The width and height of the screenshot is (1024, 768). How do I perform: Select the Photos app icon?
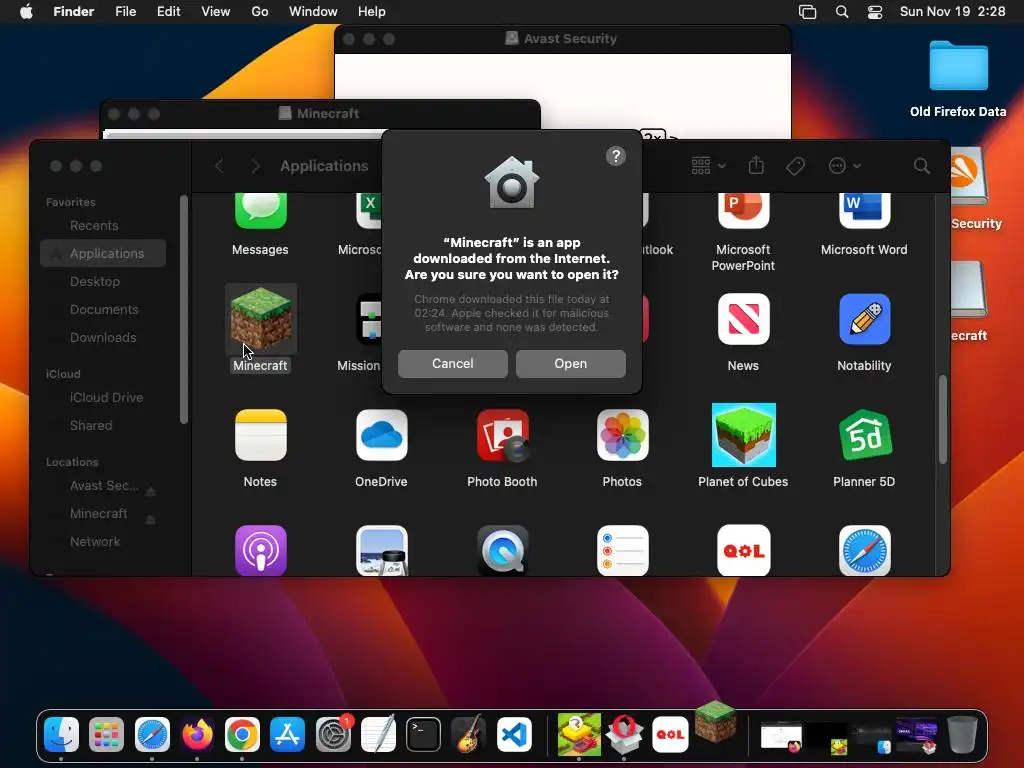pos(622,435)
